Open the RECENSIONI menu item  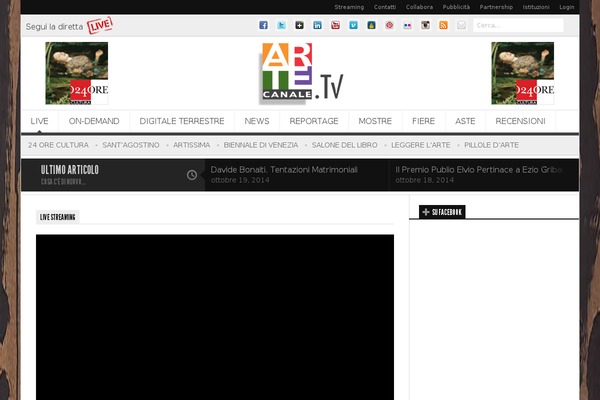click(x=520, y=121)
